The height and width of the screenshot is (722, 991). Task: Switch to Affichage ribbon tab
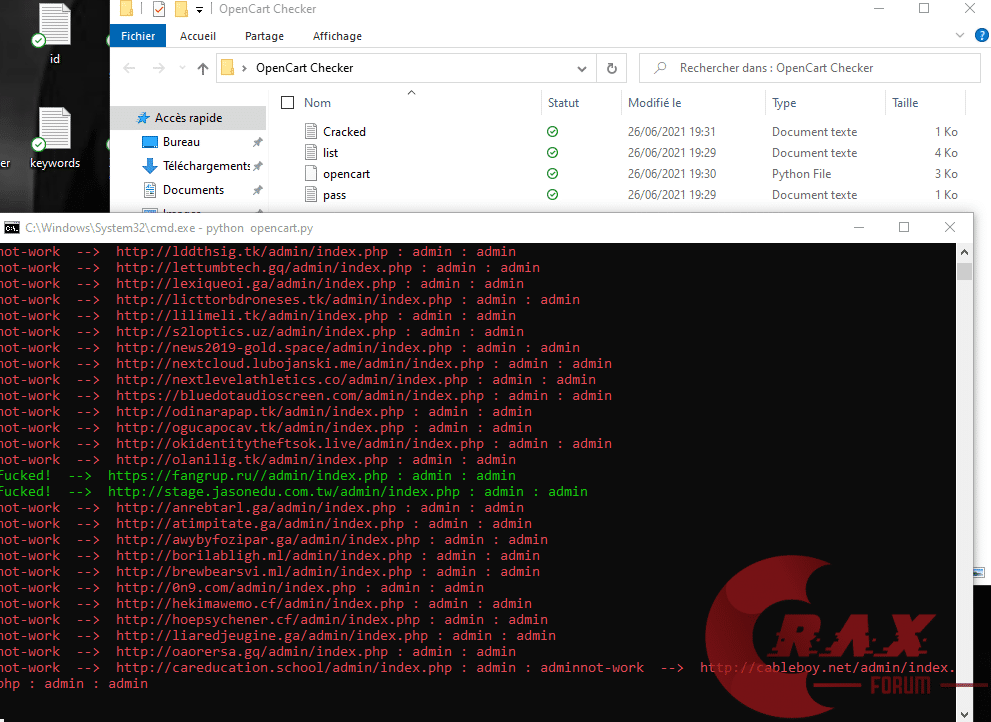point(337,36)
